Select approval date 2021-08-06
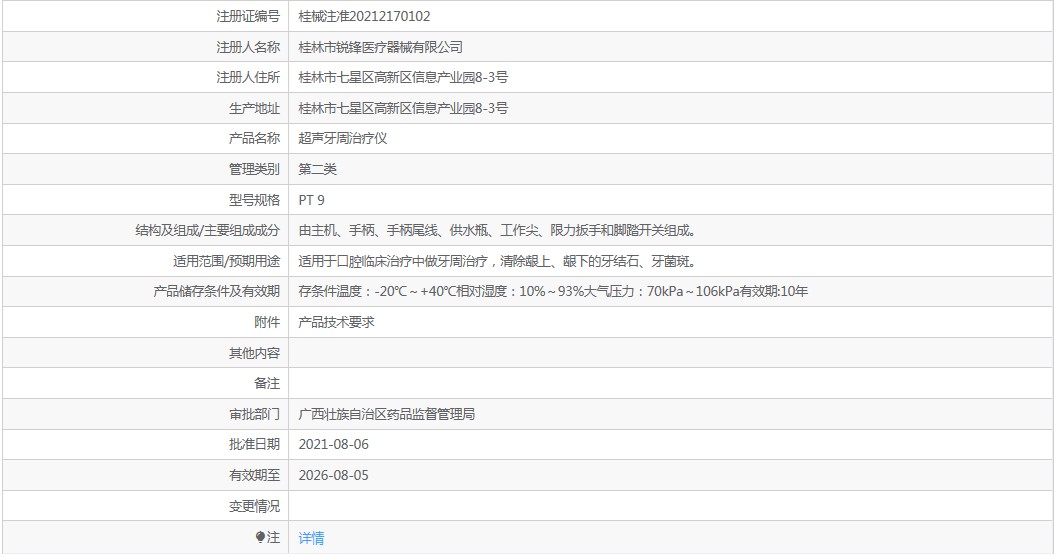 [x=333, y=445]
